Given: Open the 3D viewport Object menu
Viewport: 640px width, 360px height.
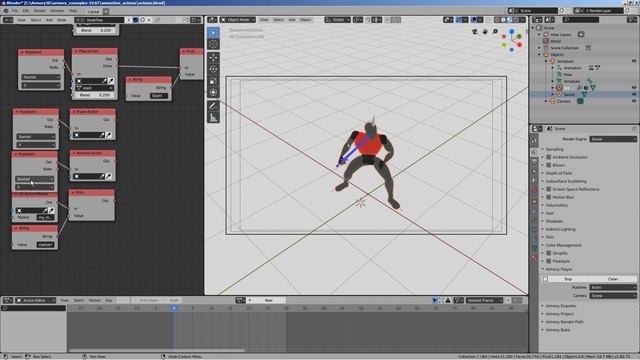Looking at the screenshot, I should 305,20.
